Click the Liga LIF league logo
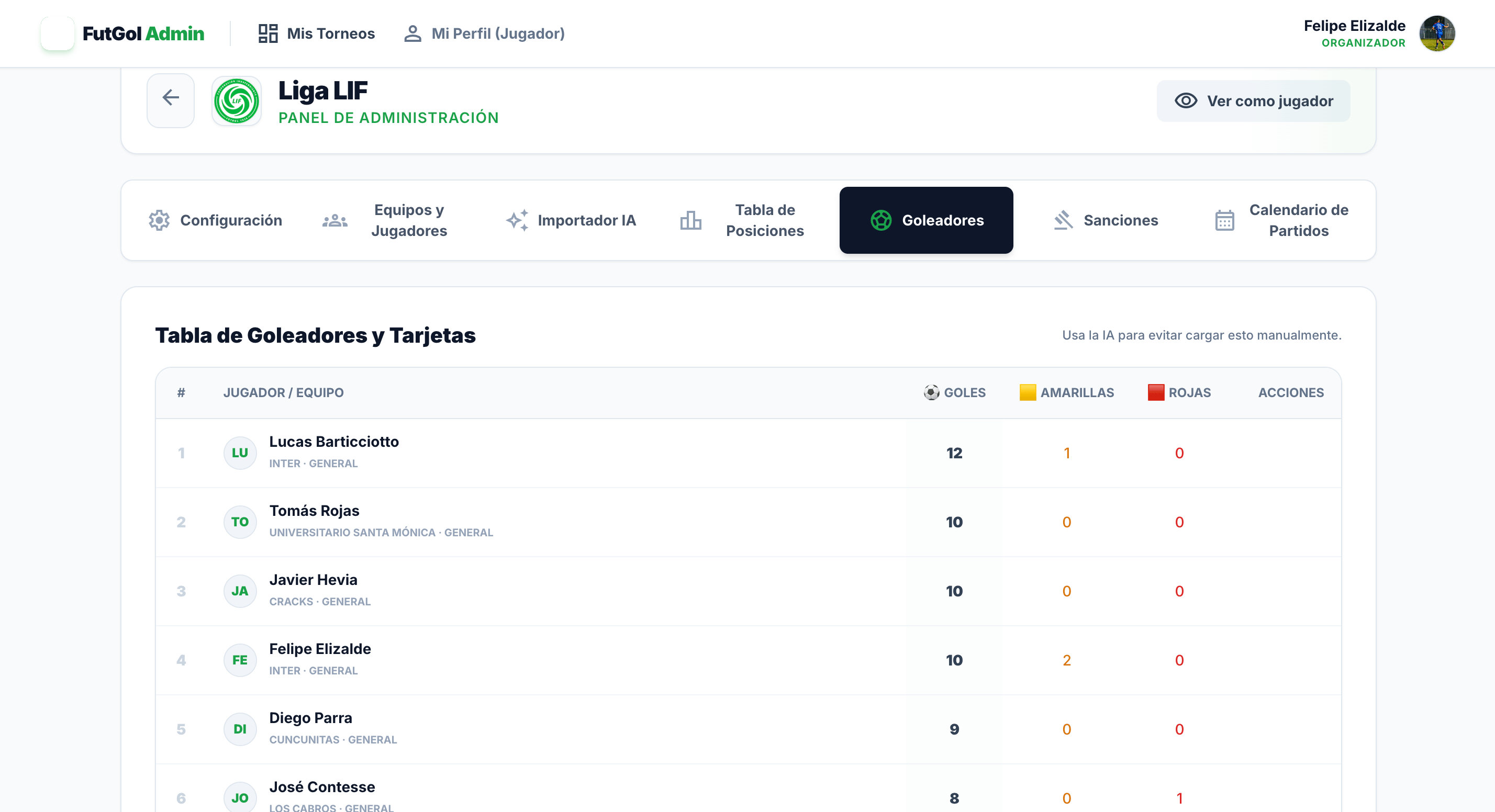The height and width of the screenshot is (812, 1495). coord(237,100)
